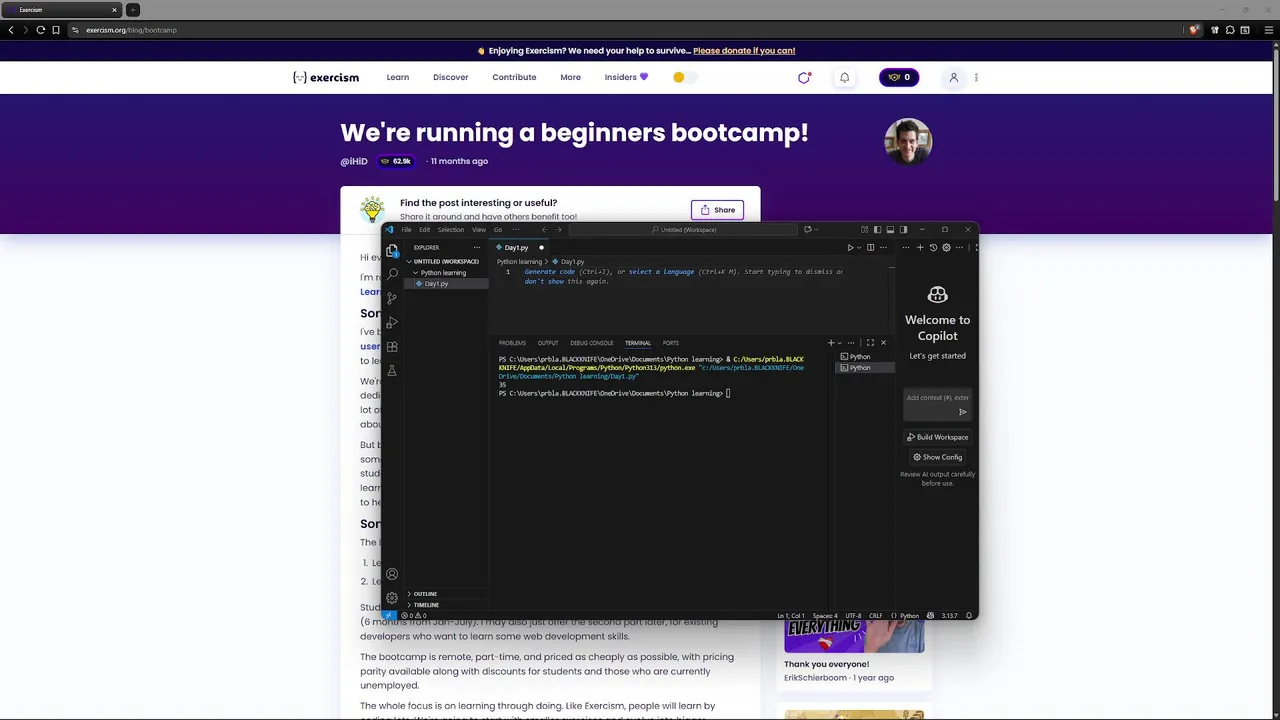This screenshot has height=720, width=1280.
Task: Click VS Code command center search box
Action: point(684,230)
